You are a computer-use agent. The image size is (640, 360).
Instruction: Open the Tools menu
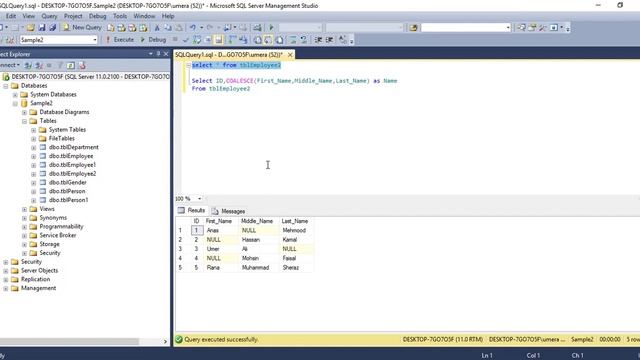point(120,16)
